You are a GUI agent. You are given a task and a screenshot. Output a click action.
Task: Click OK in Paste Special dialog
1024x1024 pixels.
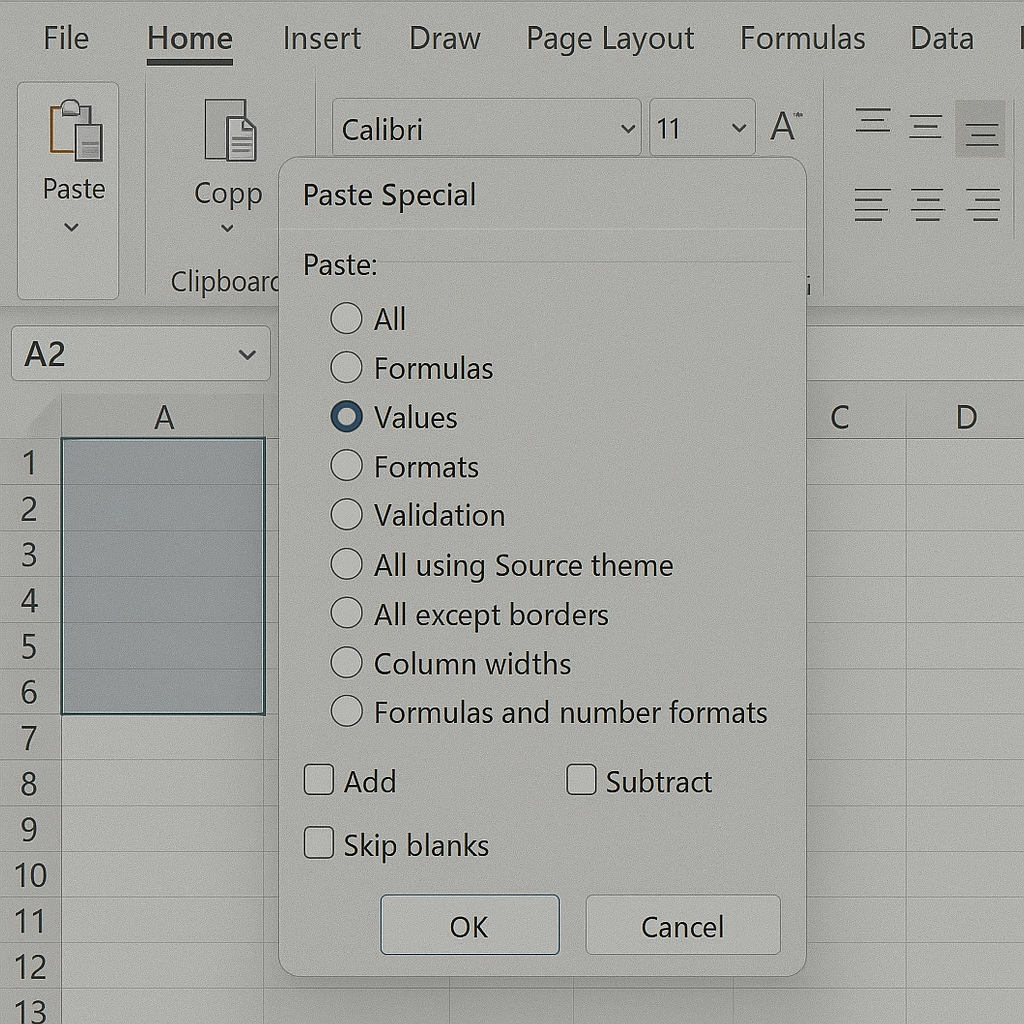coord(469,925)
